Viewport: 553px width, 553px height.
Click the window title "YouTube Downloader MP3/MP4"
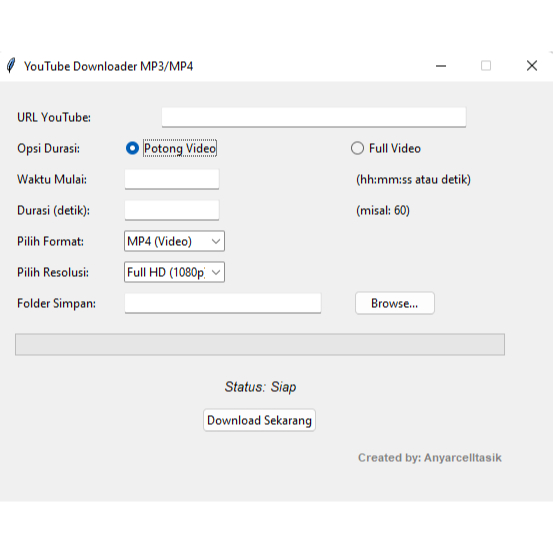pyautogui.click(x=108, y=66)
